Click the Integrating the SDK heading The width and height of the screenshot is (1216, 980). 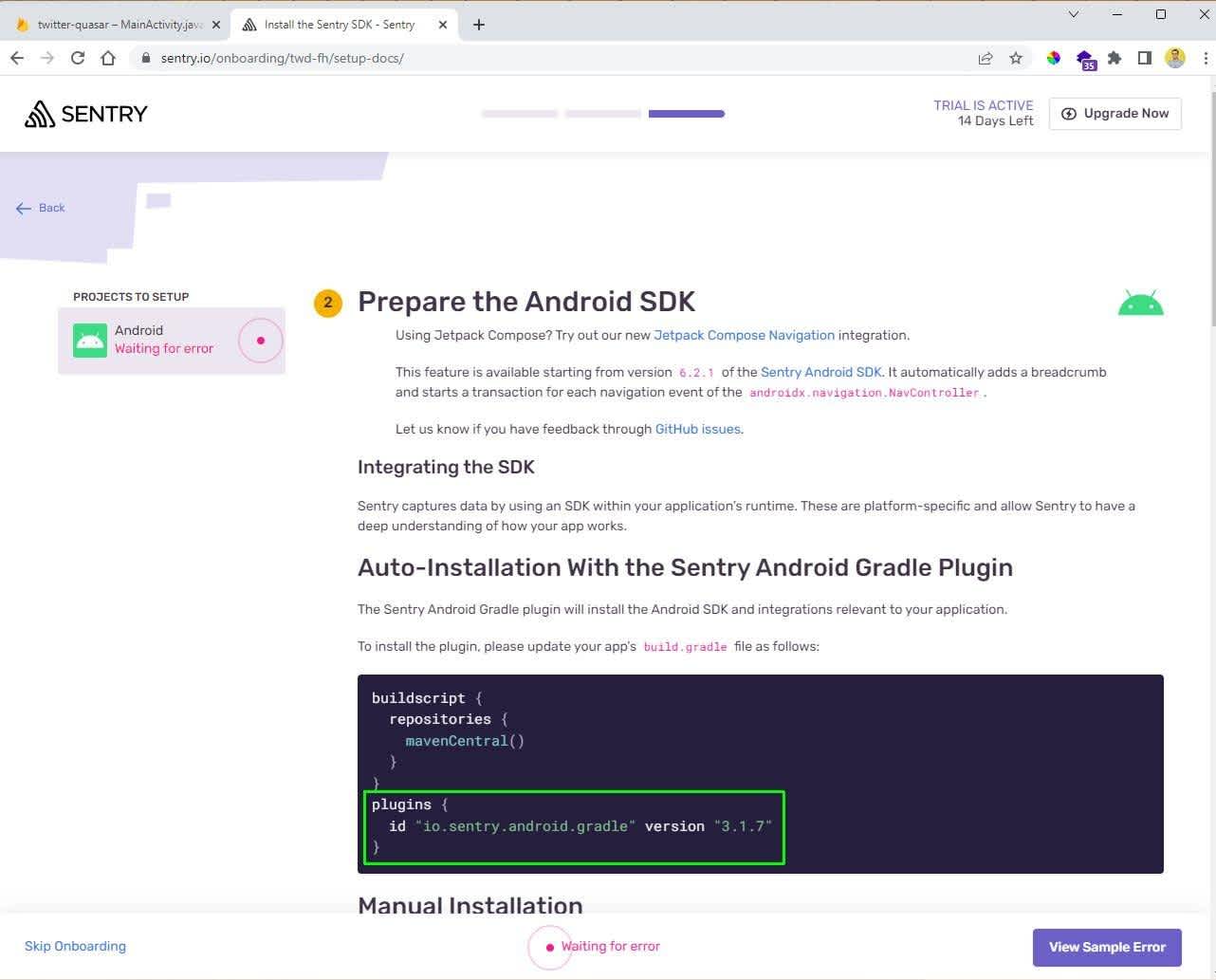(x=446, y=467)
